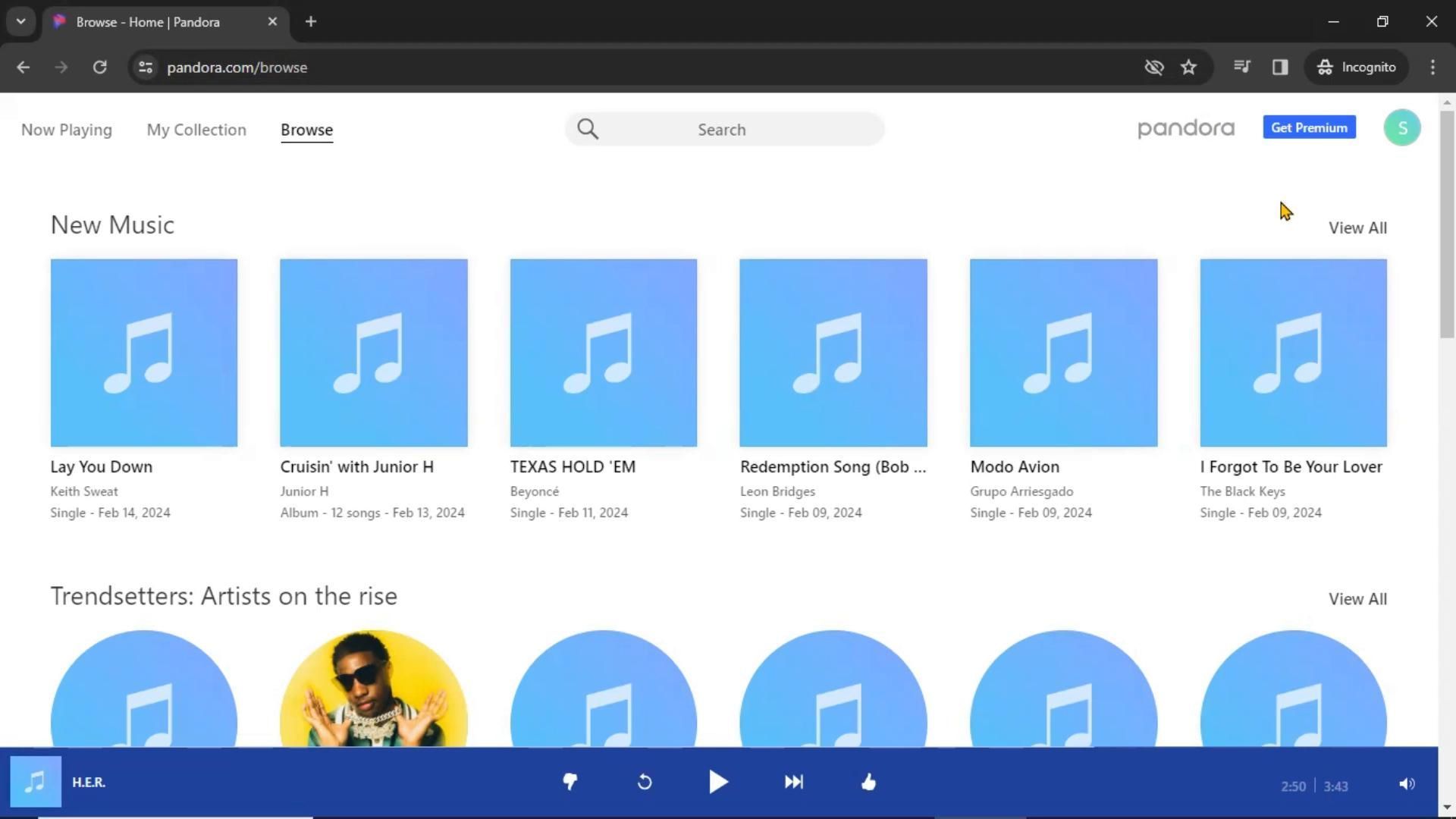Replay the current song
Image resolution: width=1456 pixels, height=819 pixels.
(x=644, y=782)
